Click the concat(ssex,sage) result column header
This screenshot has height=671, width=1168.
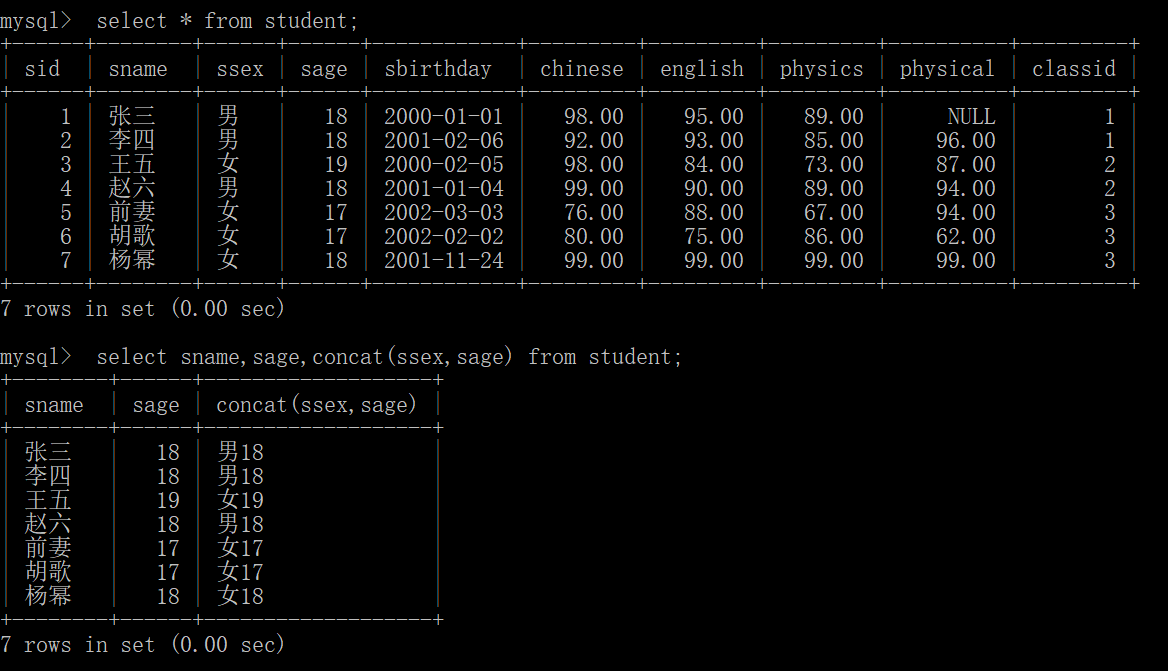(317, 405)
